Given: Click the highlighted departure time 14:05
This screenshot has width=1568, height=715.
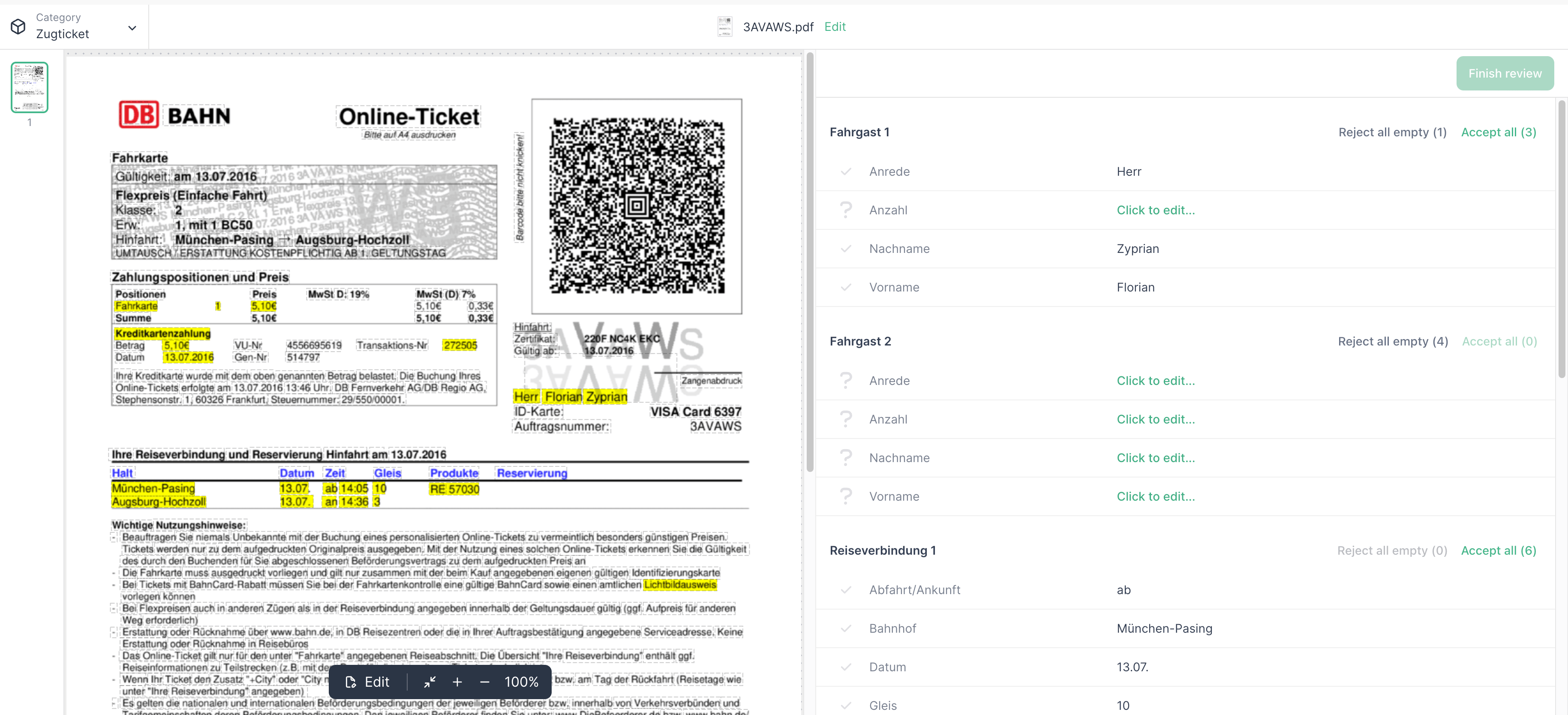Looking at the screenshot, I should [354, 489].
